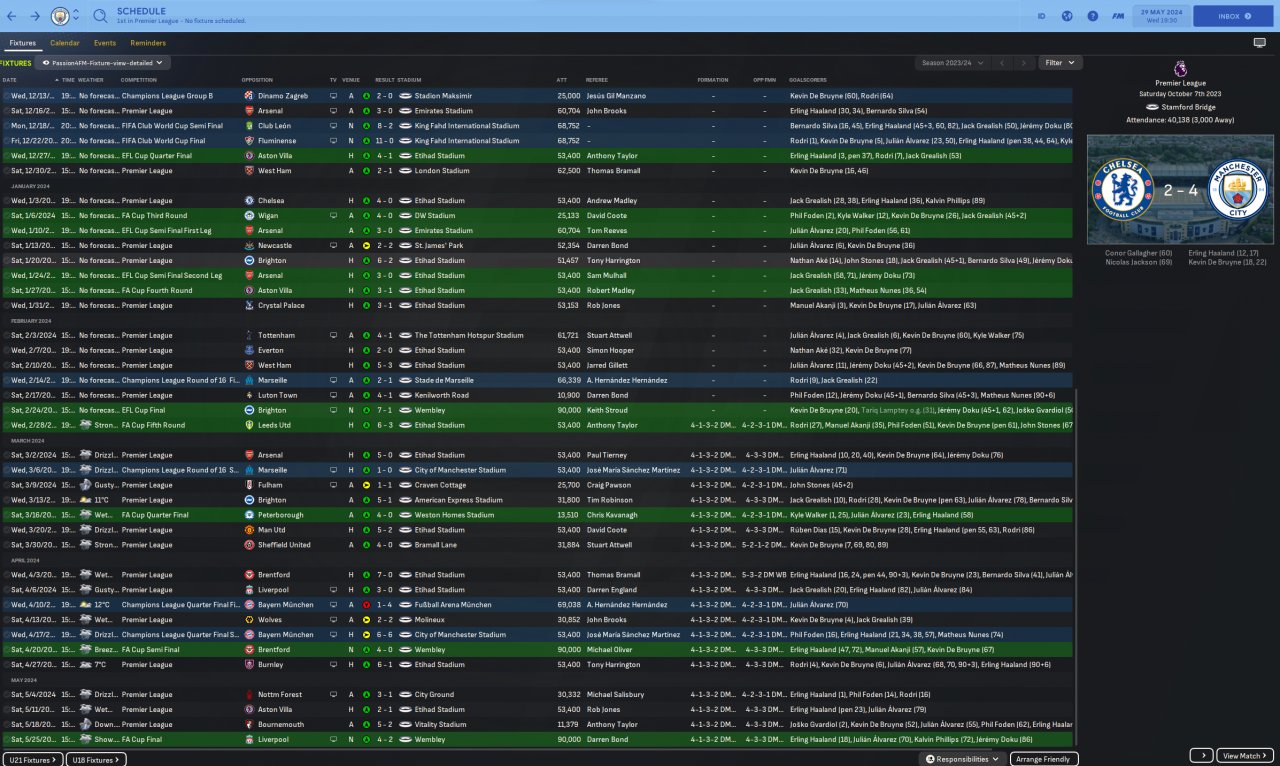This screenshot has height=766, width=1280.
Task: Click the Crystal Palace club badge
Action: click(249, 305)
